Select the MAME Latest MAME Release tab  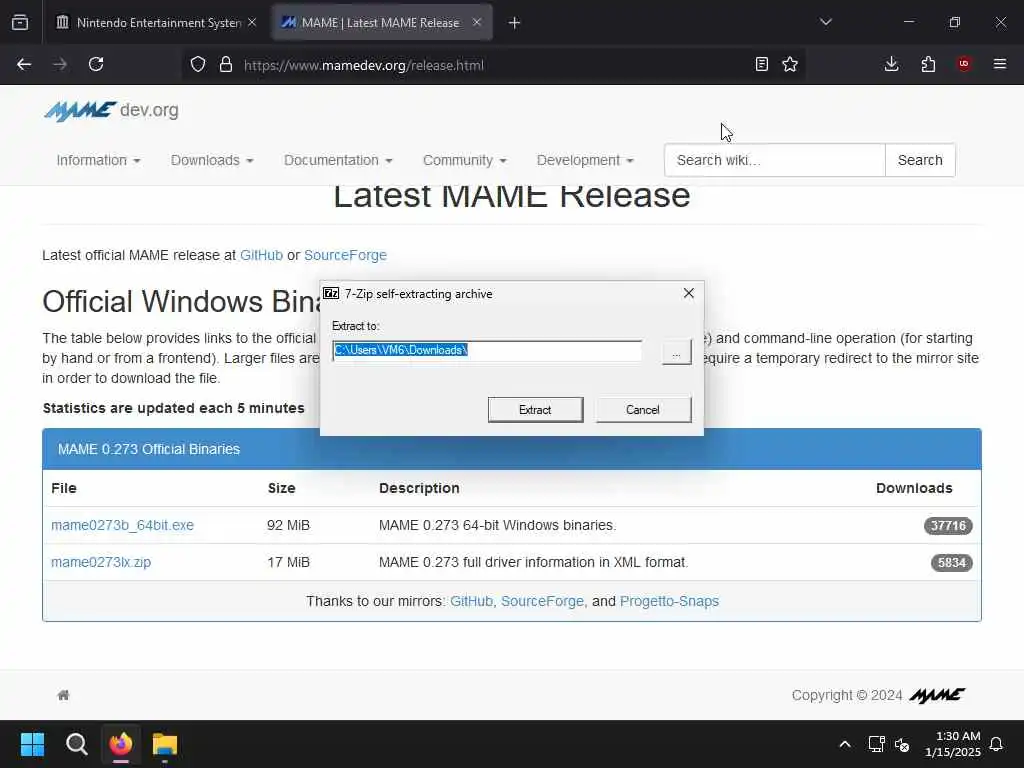click(x=382, y=23)
